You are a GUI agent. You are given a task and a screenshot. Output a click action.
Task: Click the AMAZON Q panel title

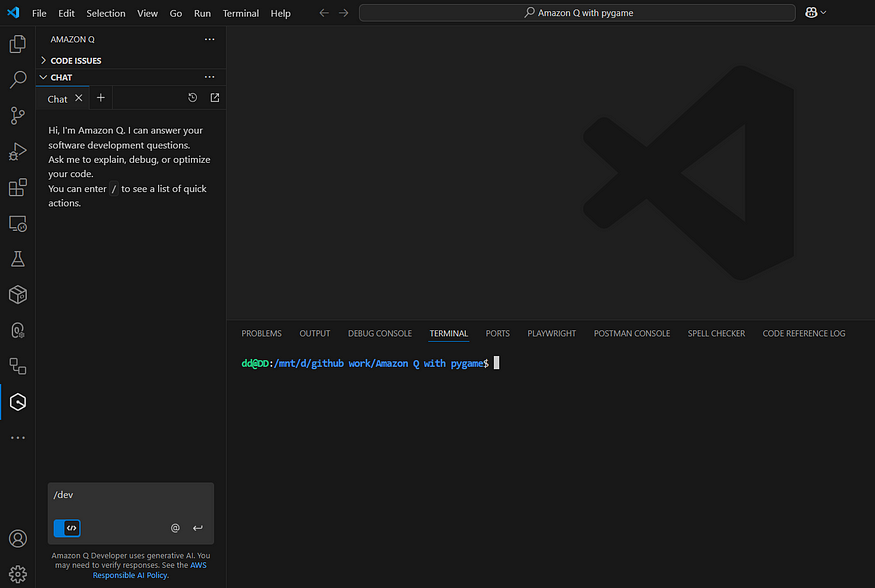(73, 39)
